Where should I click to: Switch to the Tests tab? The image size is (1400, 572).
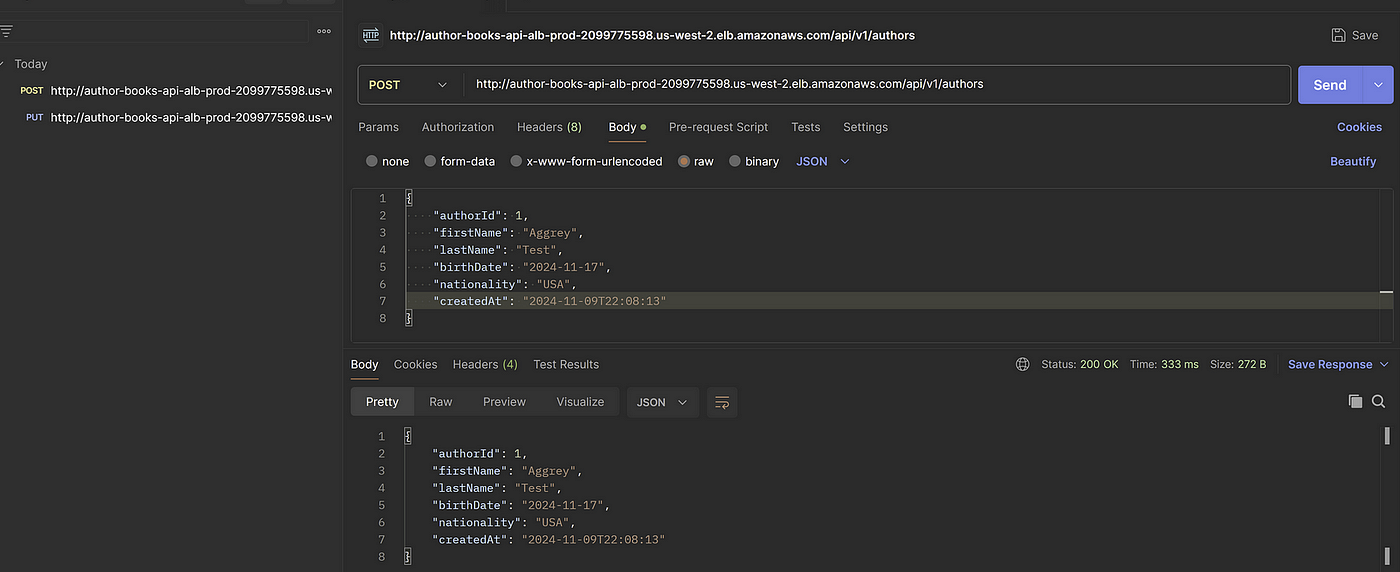(805, 127)
